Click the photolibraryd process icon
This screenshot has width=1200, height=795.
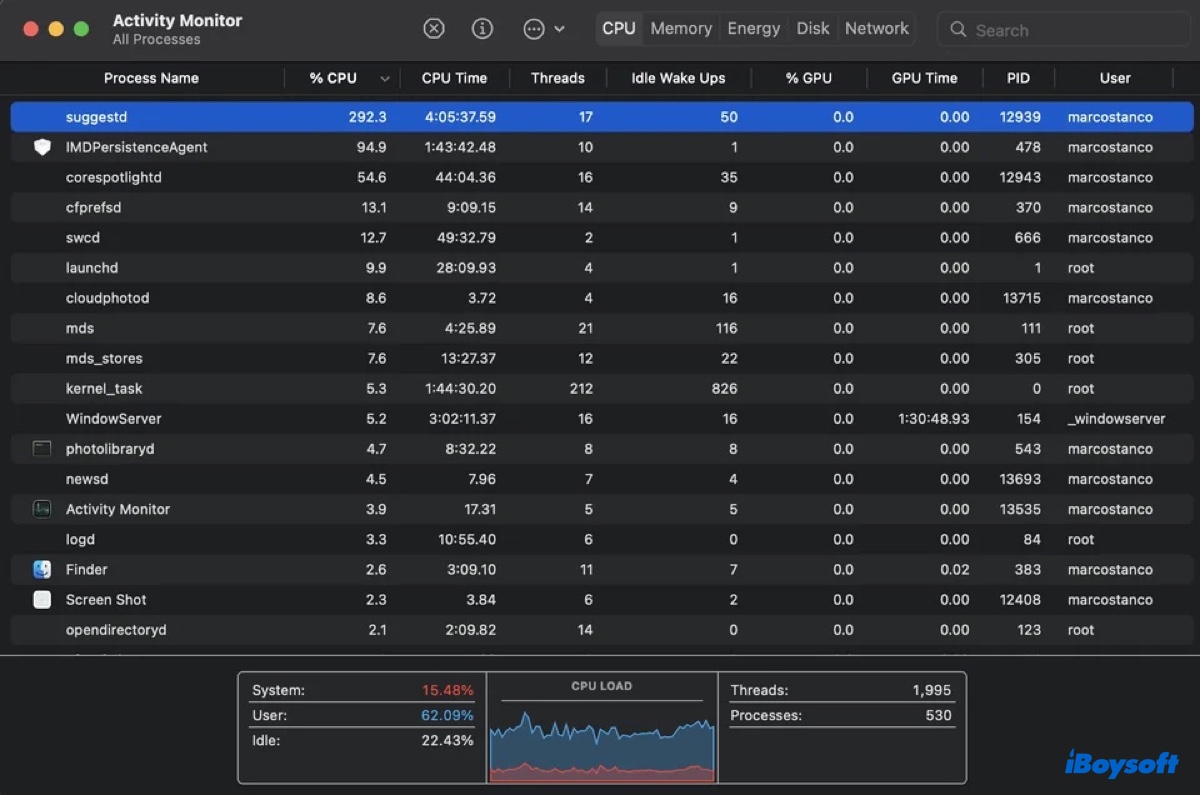pos(42,449)
